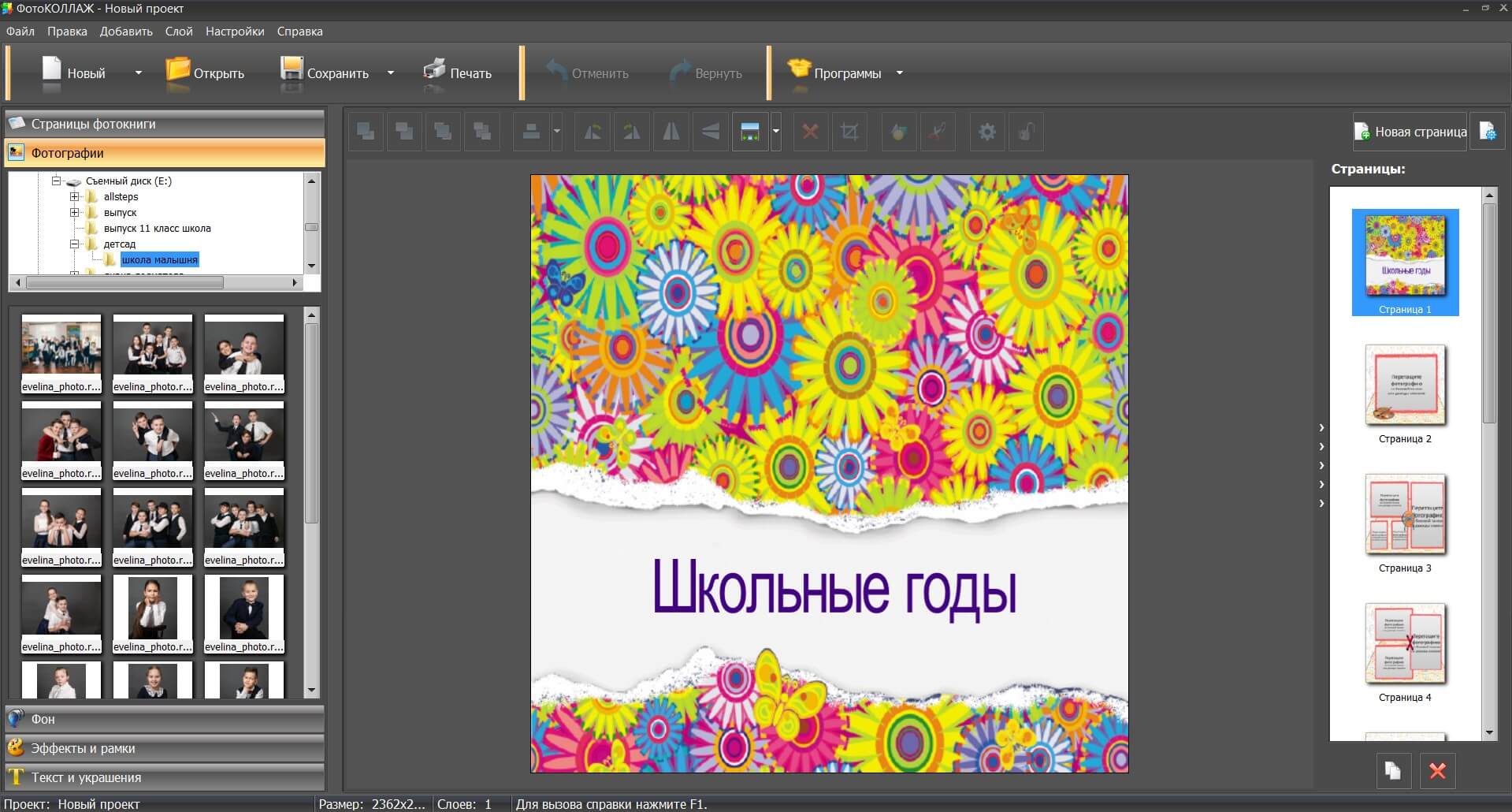The width and height of the screenshot is (1512, 812).
Task: Click the red delete page icon
Action: [x=1437, y=770]
